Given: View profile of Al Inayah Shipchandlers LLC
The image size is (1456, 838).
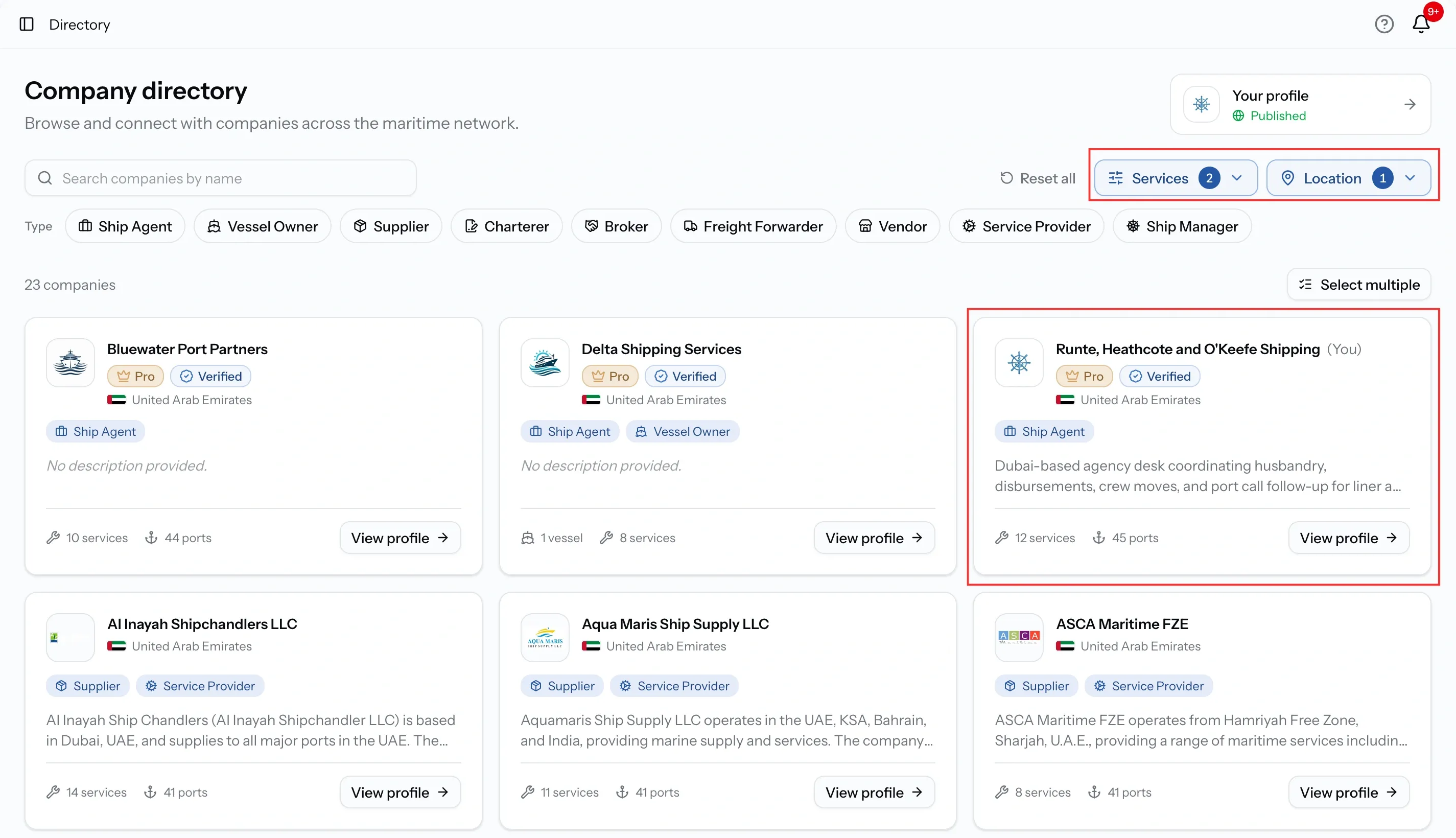Looking at the screenshot, I should 401,792.
